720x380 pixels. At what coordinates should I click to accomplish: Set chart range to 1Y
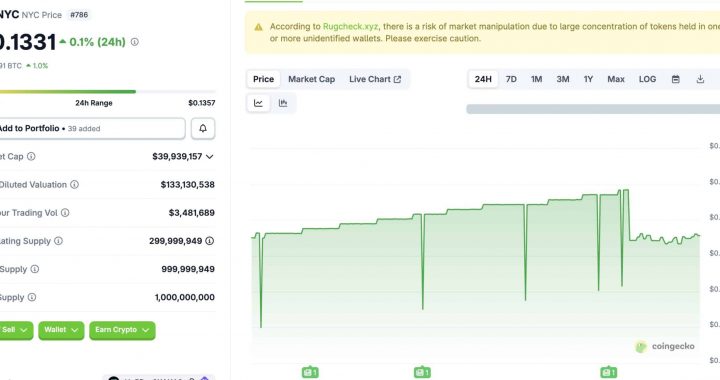pyautogui.click(x=588, y=79)
